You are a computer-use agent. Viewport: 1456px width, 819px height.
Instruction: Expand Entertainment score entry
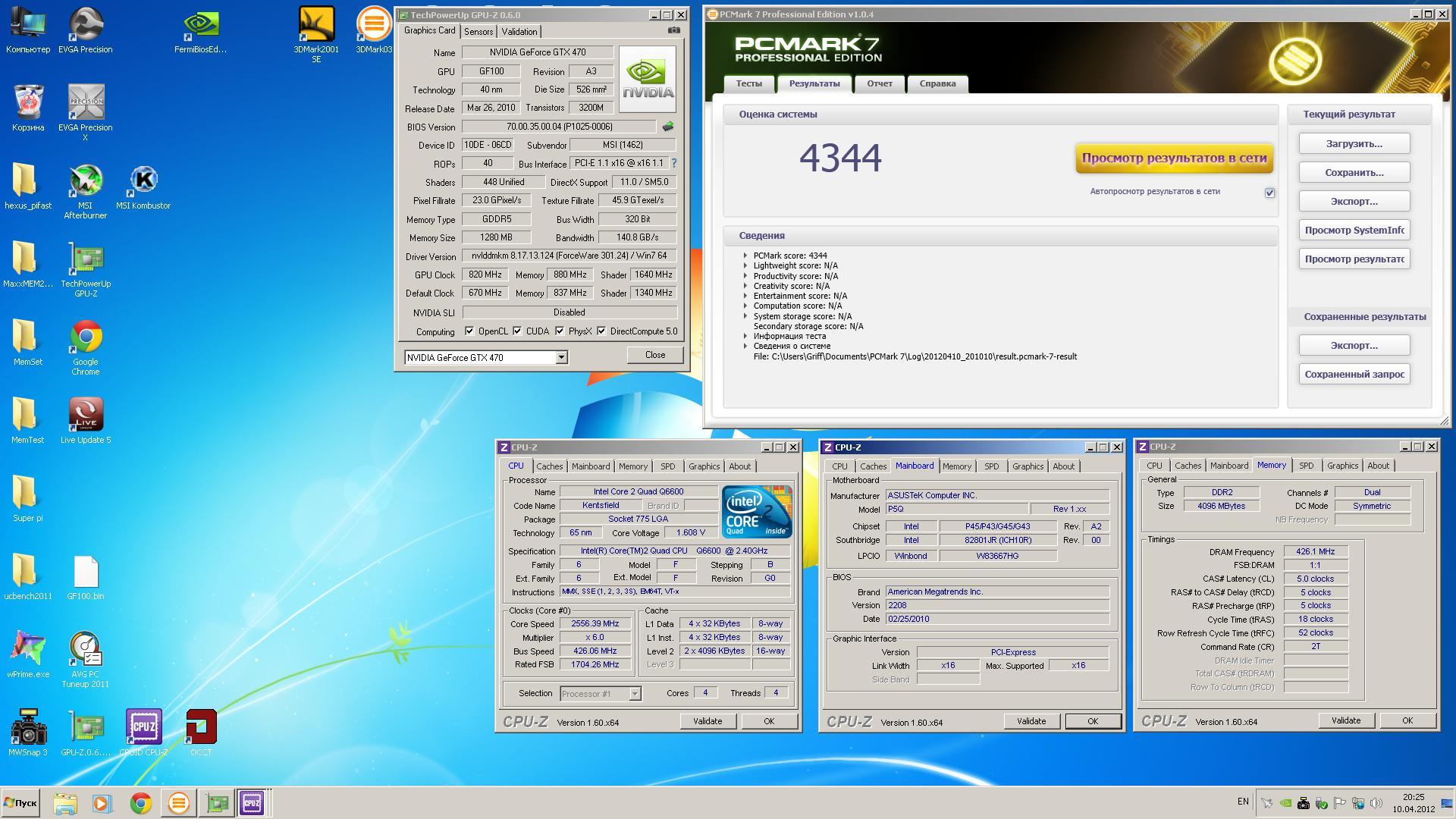[x=745, y=296]
